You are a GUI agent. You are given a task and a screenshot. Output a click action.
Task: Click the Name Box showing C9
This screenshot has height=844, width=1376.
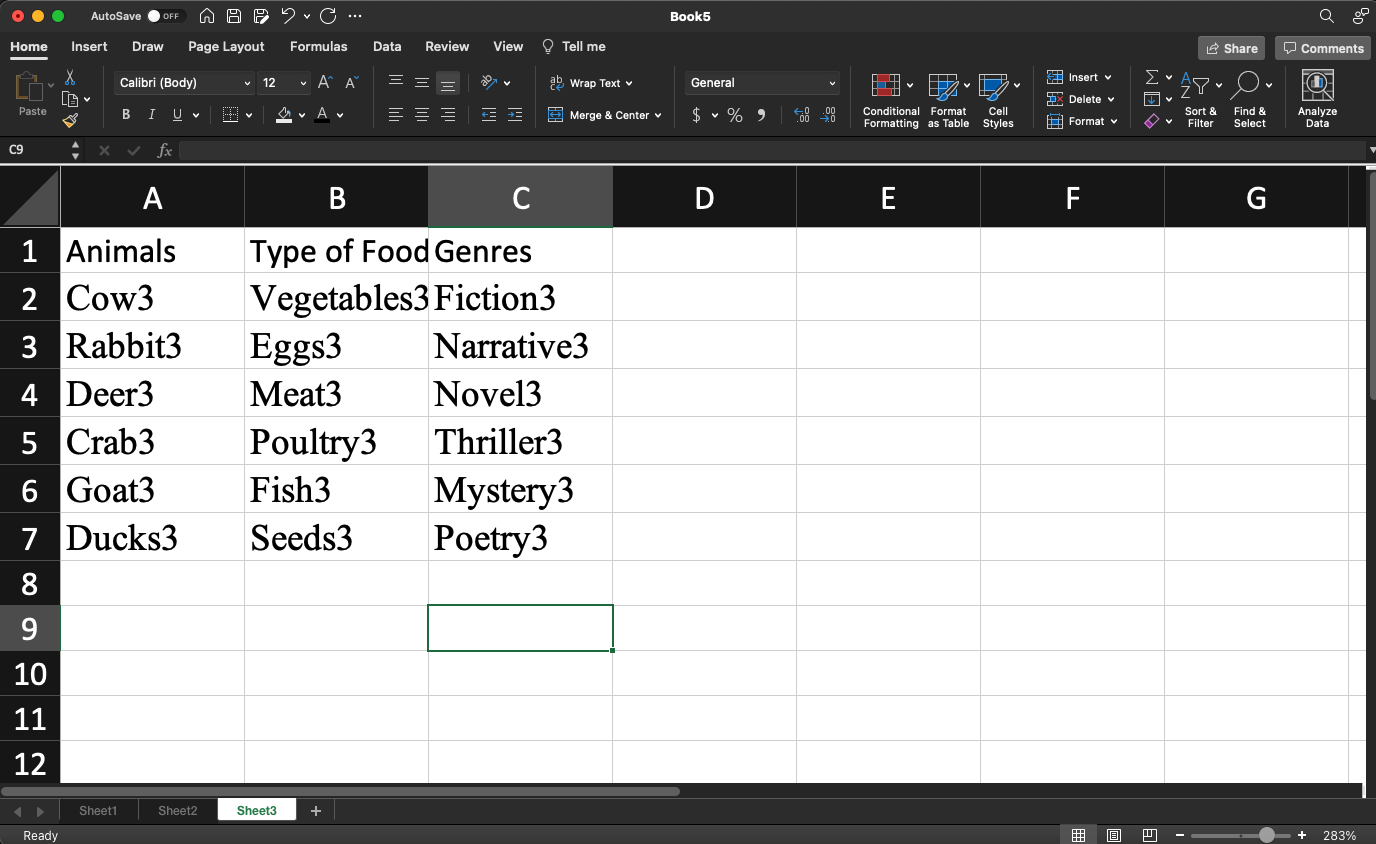click(x=36, y=150)
